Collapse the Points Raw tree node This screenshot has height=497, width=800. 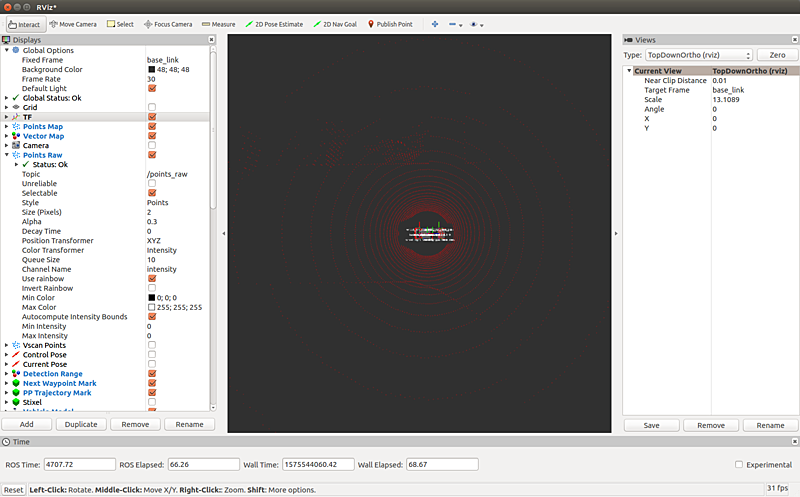coord(7,155)
